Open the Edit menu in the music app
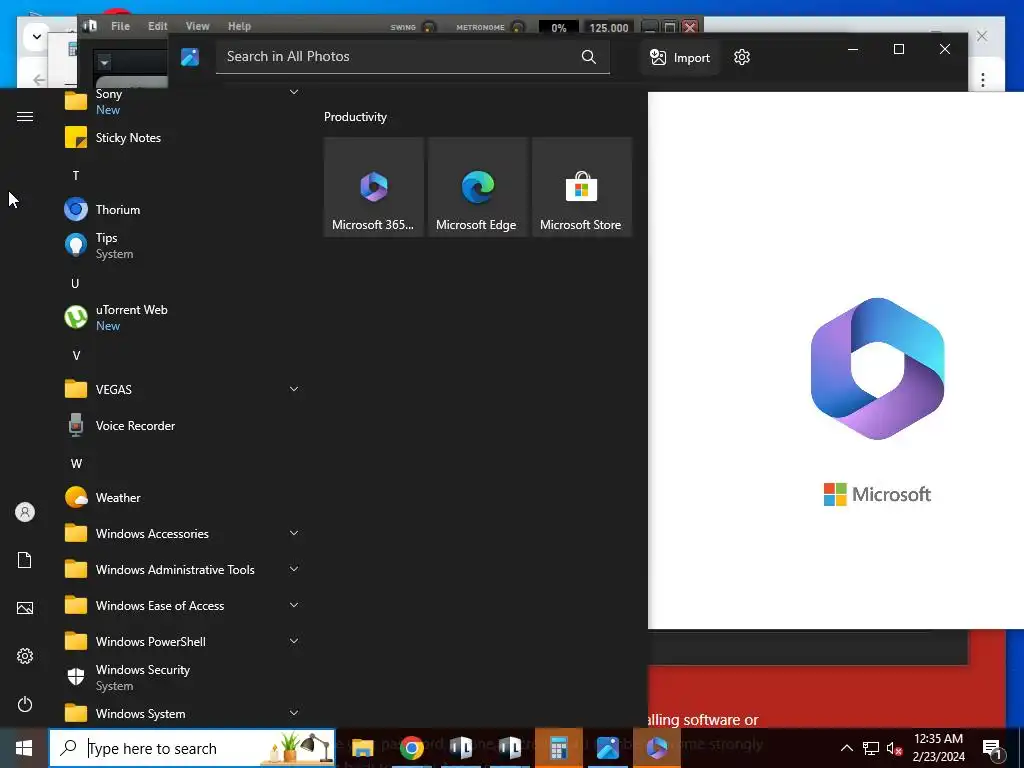The width and height of the screenshot is (1024, 768). (157, 26)
